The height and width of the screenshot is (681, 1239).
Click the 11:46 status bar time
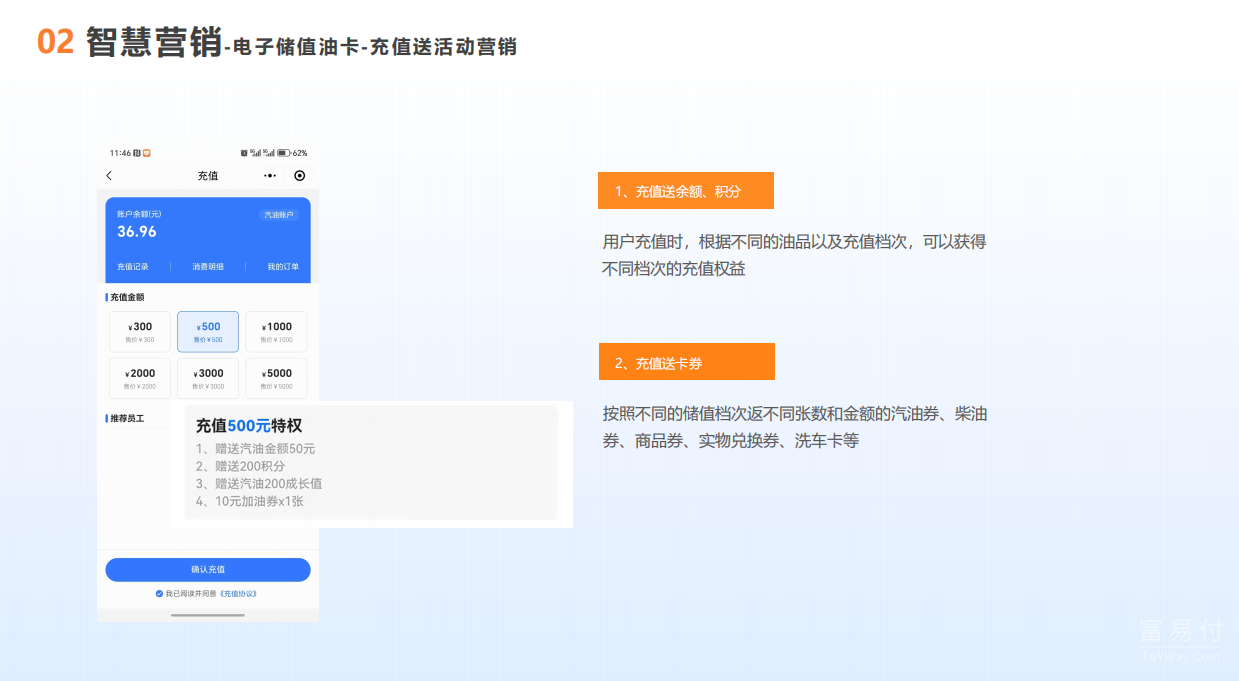click(120, 153)
